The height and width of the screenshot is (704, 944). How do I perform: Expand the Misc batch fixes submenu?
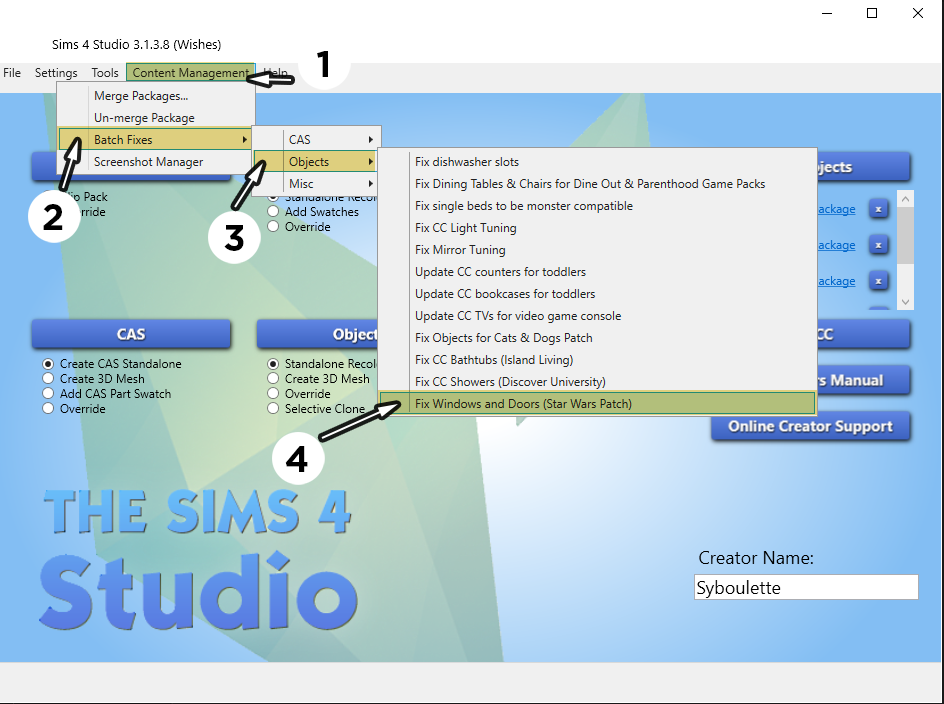(317, 184)
